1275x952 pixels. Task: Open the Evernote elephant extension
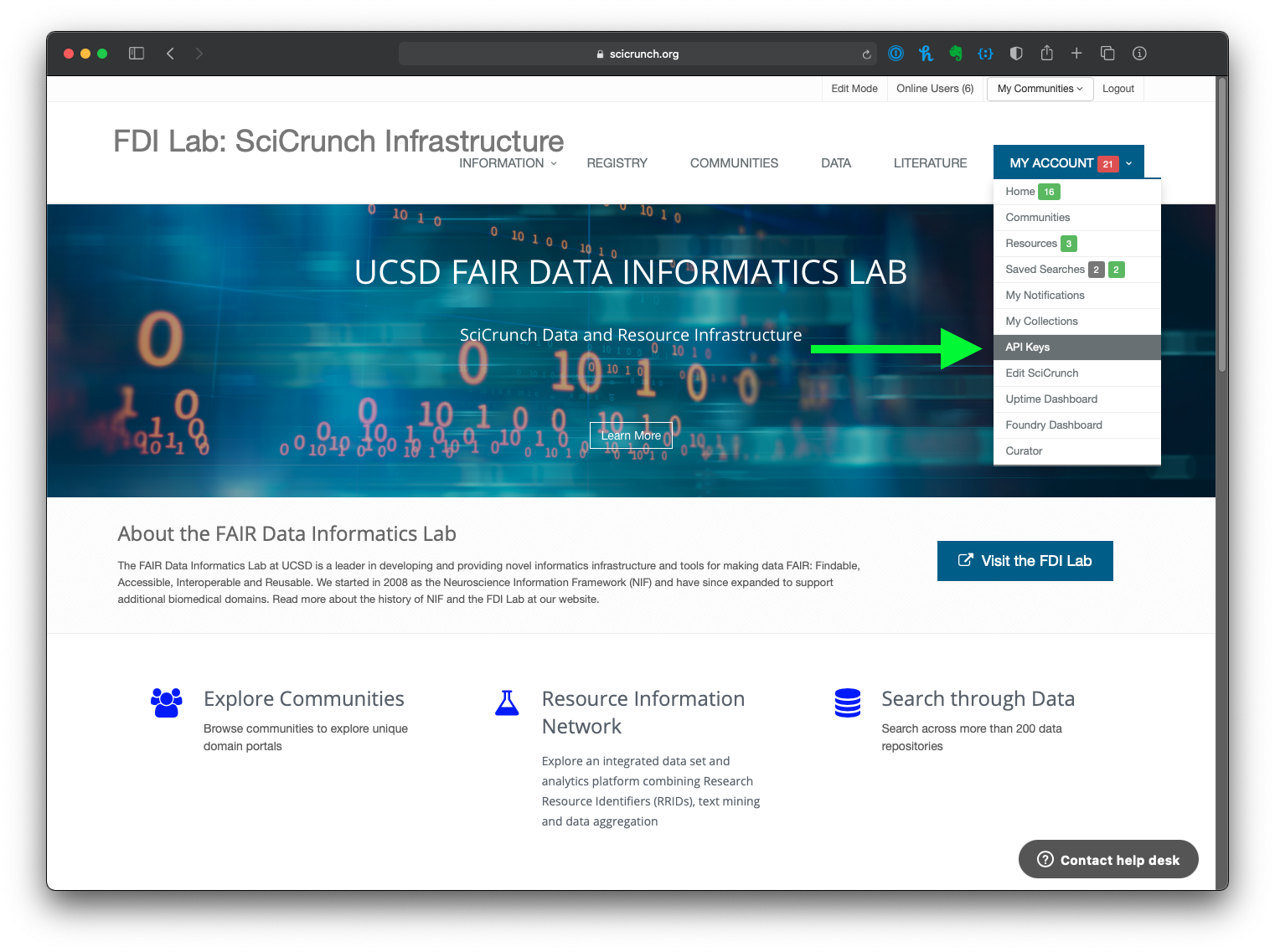pos(955,54)
